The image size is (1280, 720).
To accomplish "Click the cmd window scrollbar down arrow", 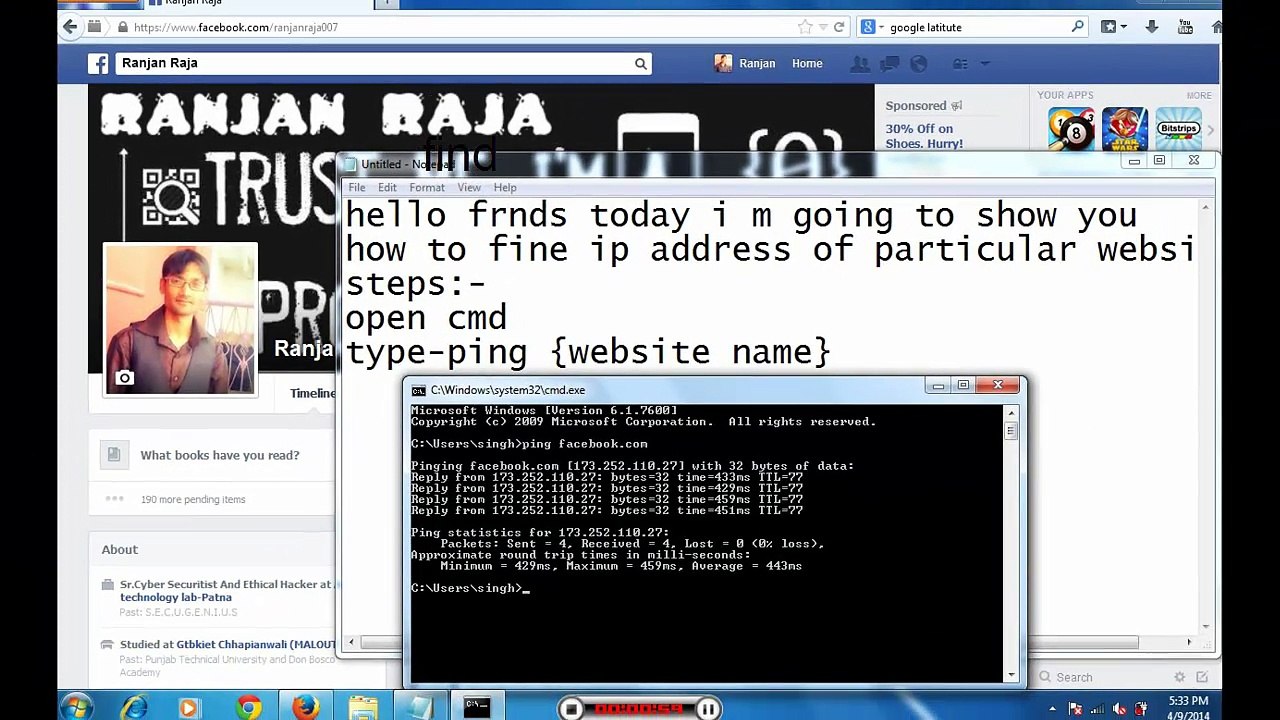I will point(1011,675).
